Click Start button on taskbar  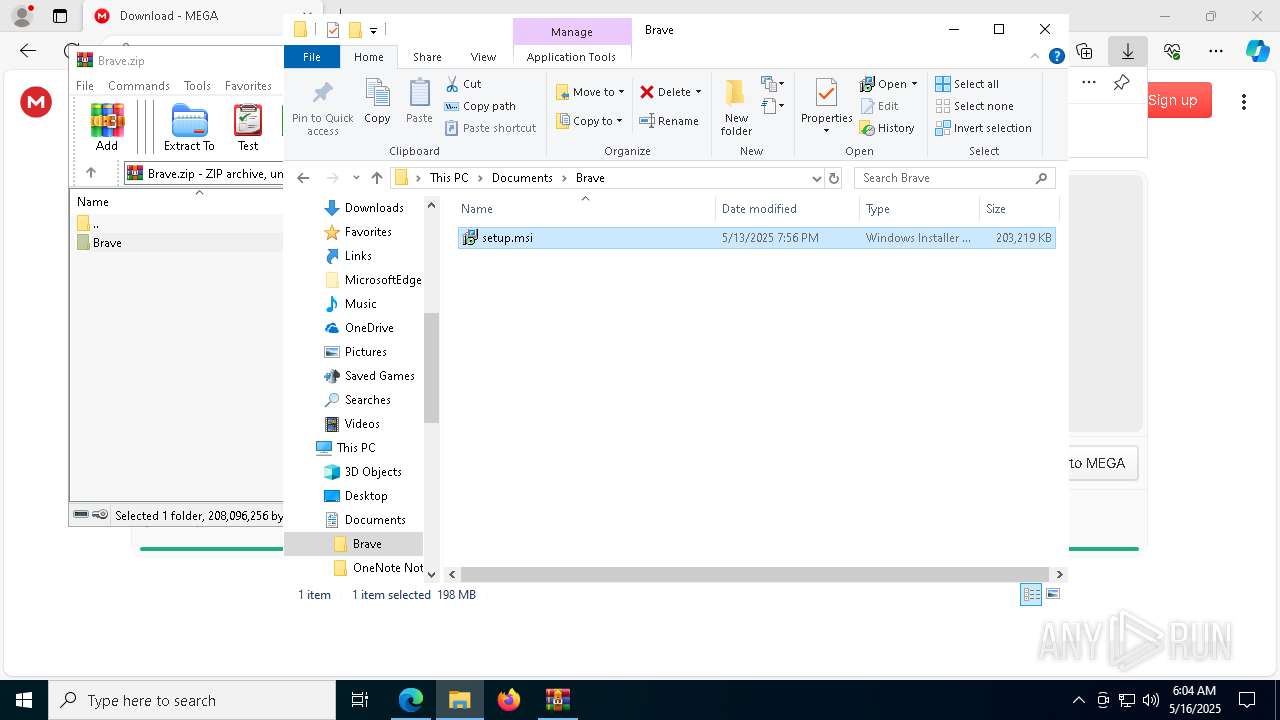tap(24, 700)
